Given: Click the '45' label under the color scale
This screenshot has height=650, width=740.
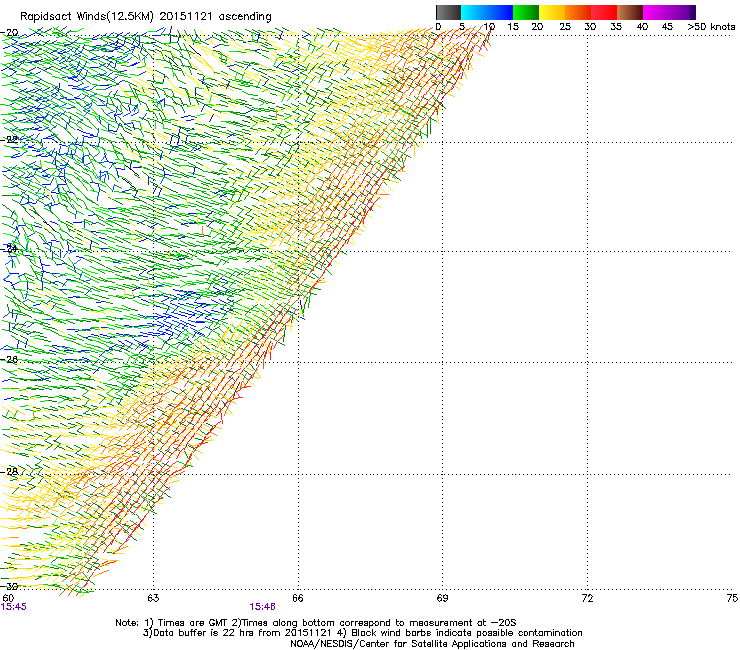Looking at the screenshot, I should (667, 27).
